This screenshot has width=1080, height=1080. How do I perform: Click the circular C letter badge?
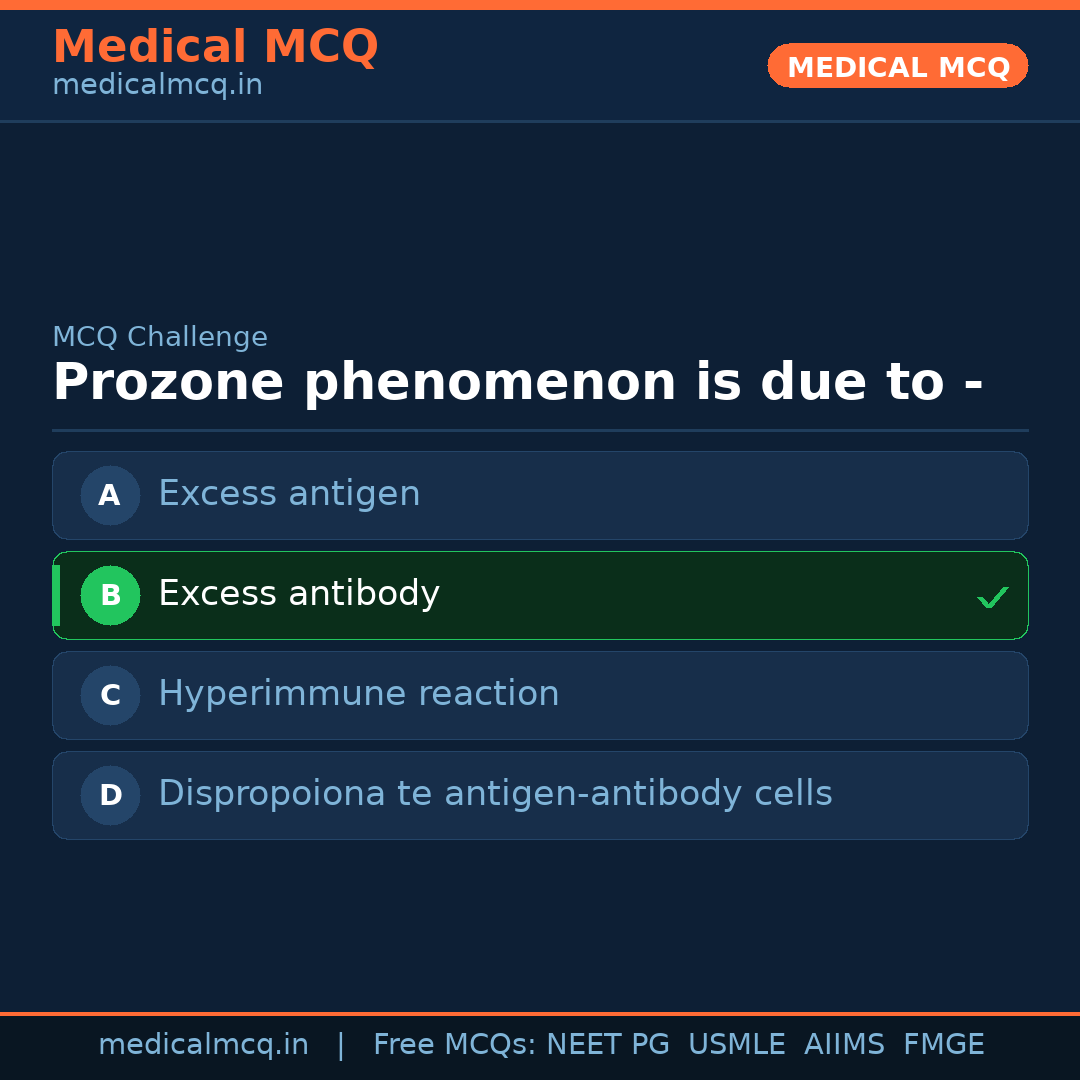click(110, 695)
